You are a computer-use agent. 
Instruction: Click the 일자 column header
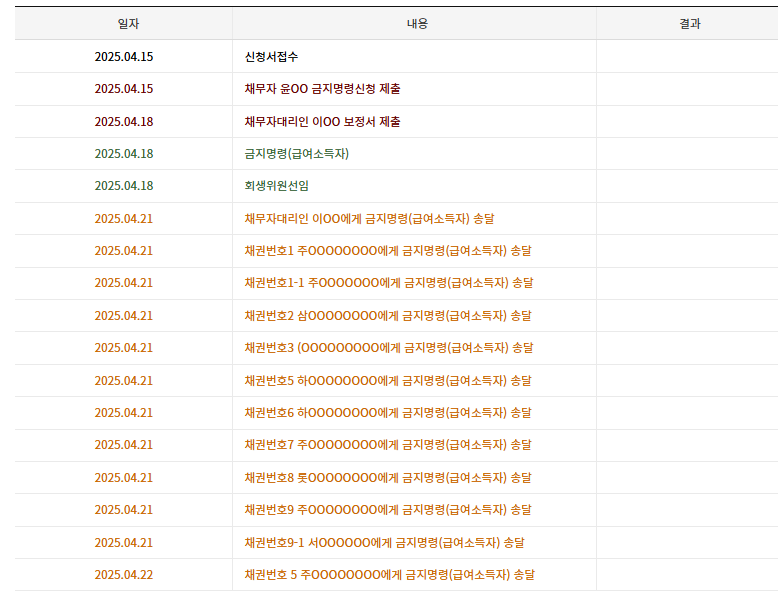point(128,24)
